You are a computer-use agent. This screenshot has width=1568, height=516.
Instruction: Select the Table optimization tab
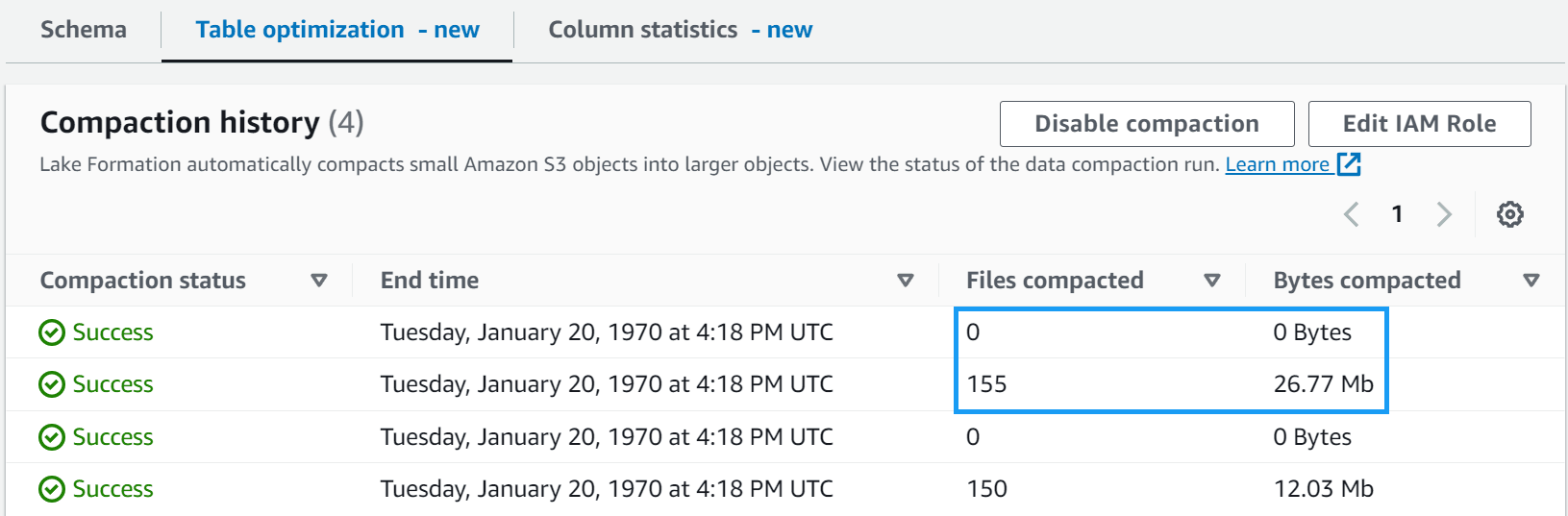point(336,30)
